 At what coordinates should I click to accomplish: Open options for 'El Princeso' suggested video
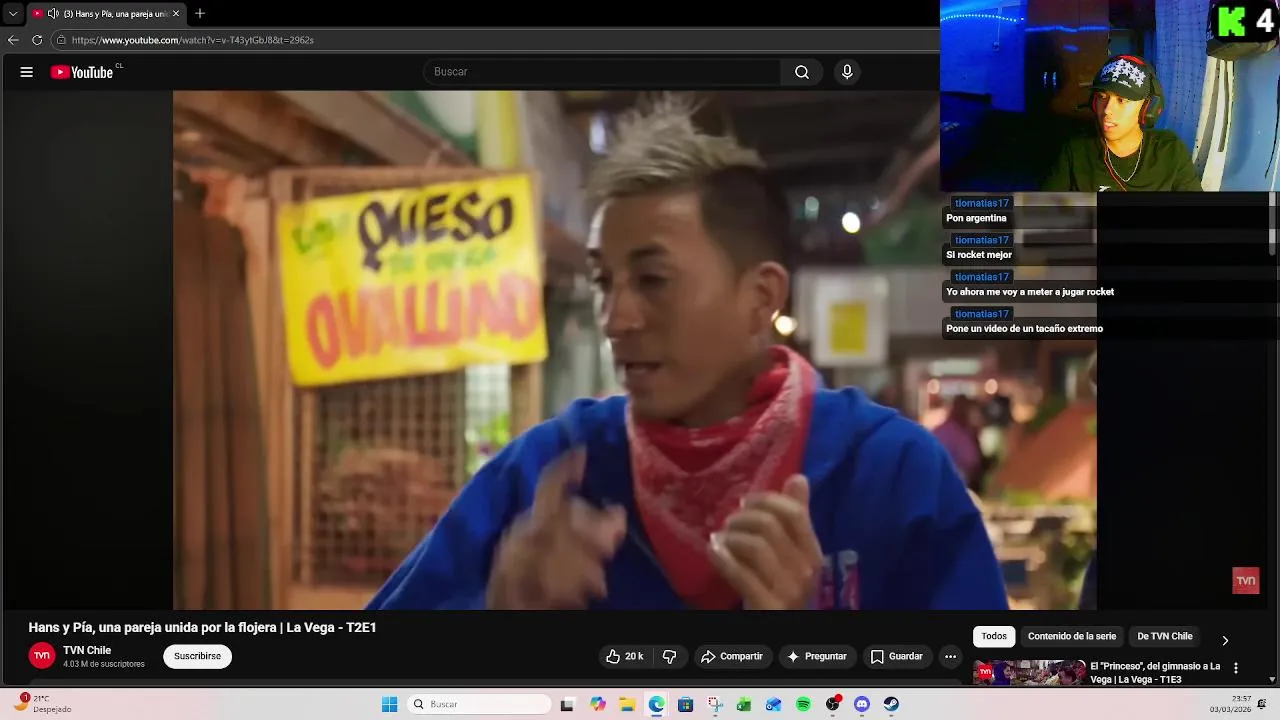coord(1235,668)
